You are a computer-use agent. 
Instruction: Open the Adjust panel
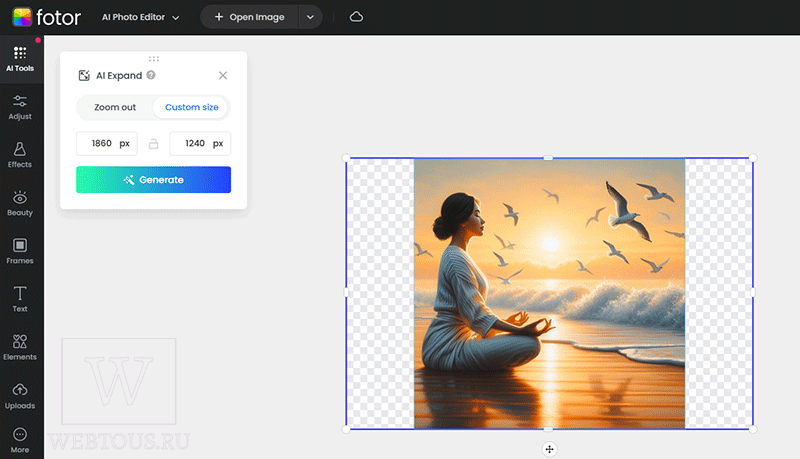pos(20,108)
